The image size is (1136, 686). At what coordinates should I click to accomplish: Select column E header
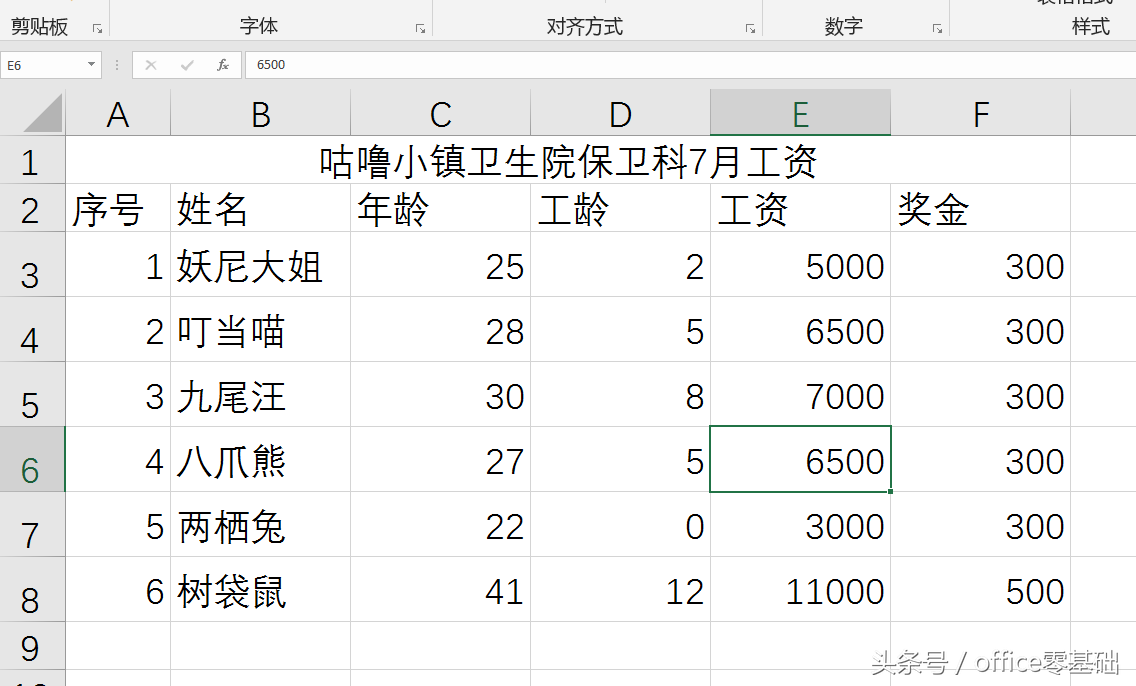(801, 113)
